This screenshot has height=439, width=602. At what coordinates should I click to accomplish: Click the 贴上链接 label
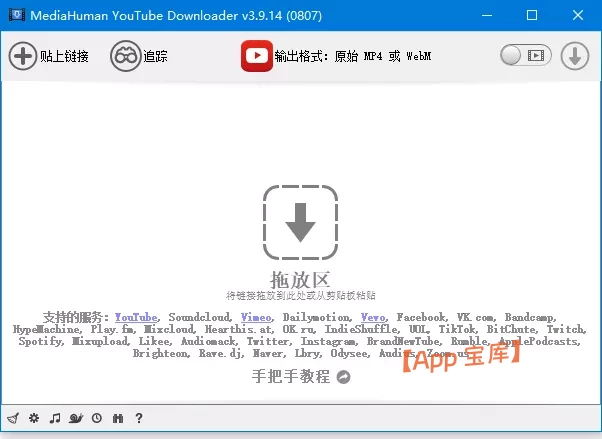64,56
